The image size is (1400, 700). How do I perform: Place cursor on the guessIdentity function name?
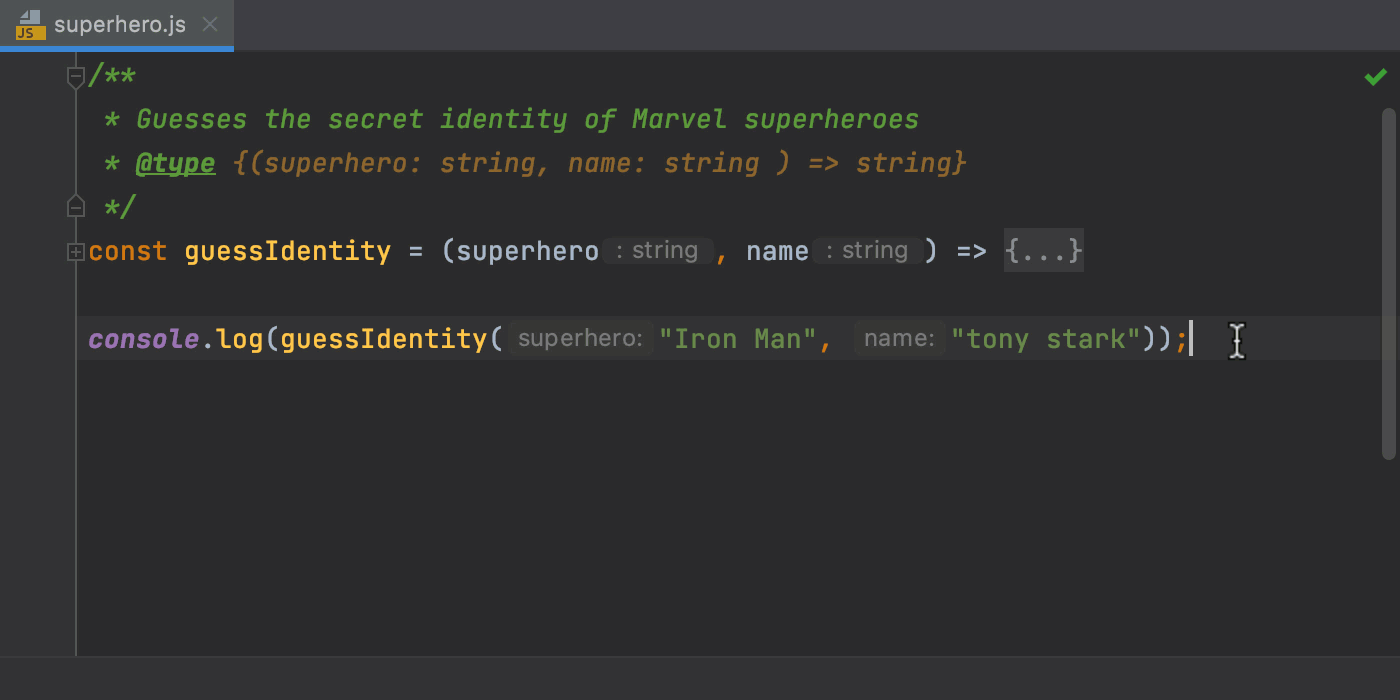287,250
